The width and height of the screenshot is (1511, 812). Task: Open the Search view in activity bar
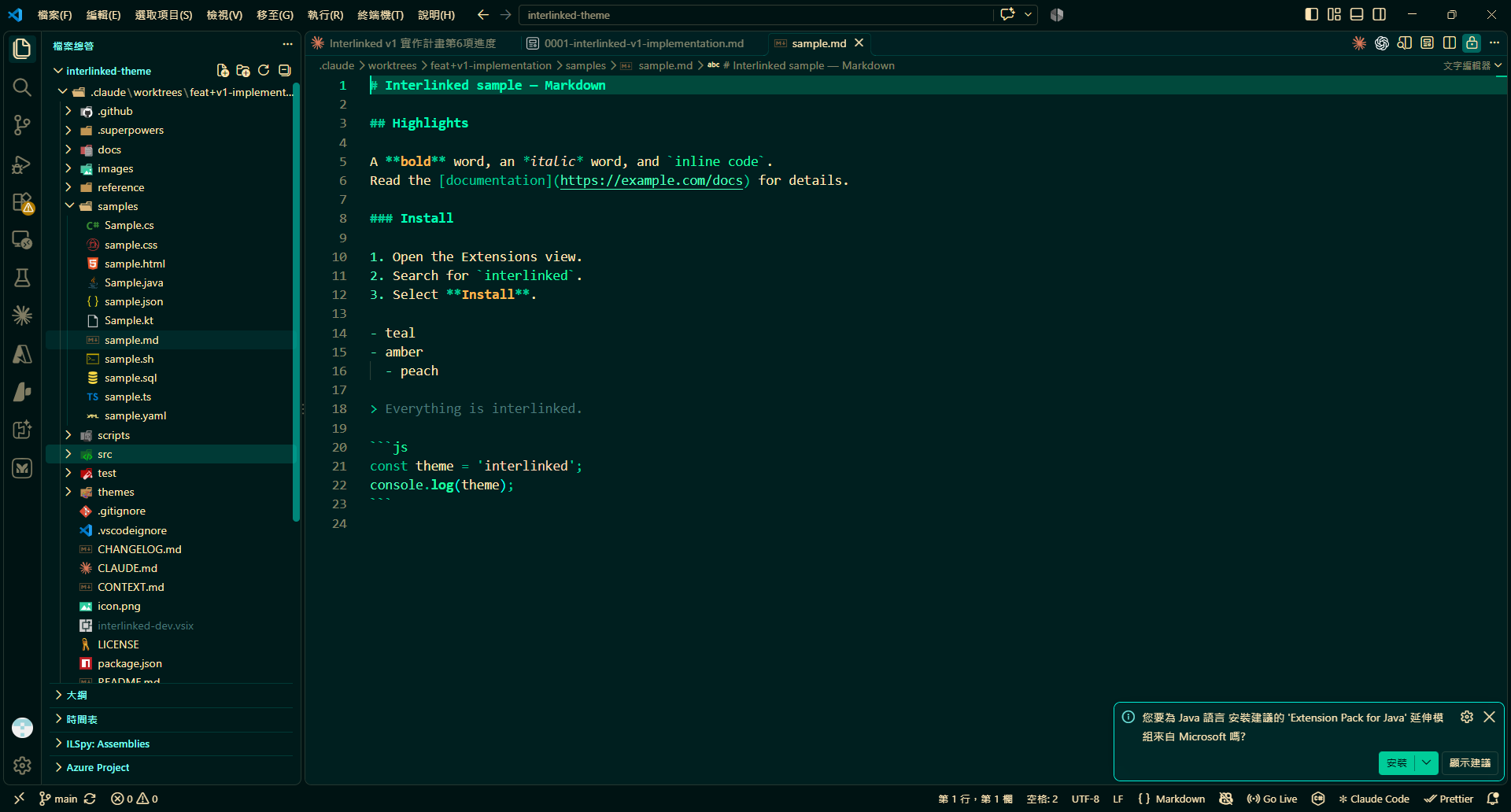22,87
